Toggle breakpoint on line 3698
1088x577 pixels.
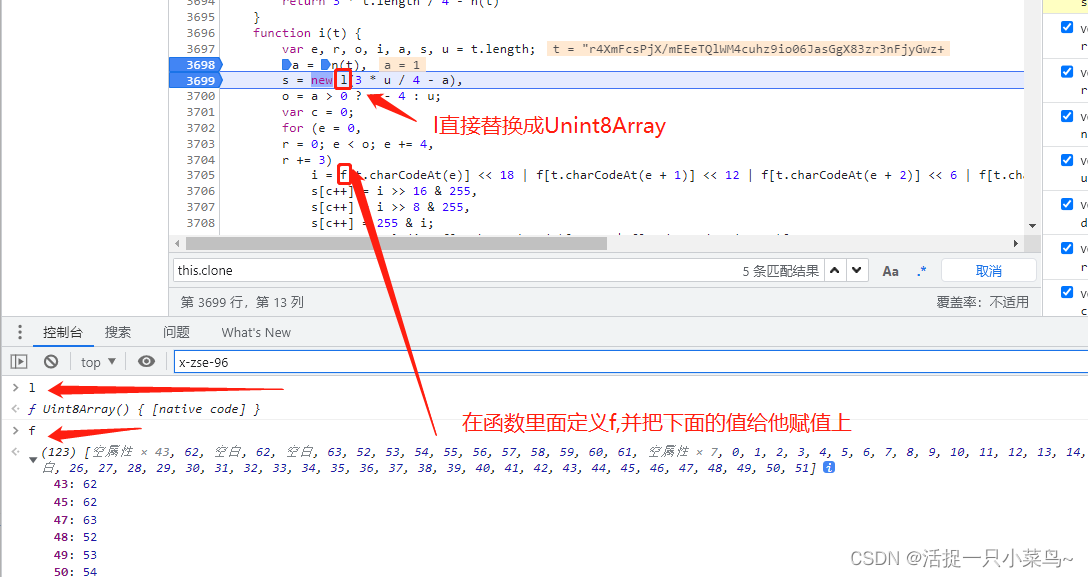[192, 65]
